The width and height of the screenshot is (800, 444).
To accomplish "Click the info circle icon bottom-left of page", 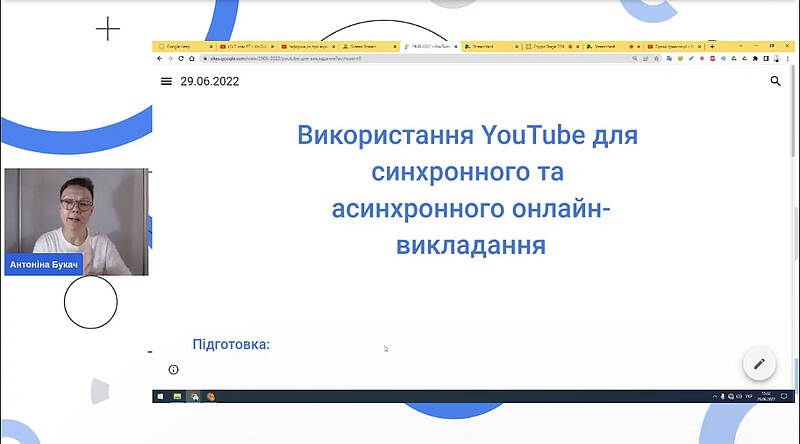I will tap(173, 369).
